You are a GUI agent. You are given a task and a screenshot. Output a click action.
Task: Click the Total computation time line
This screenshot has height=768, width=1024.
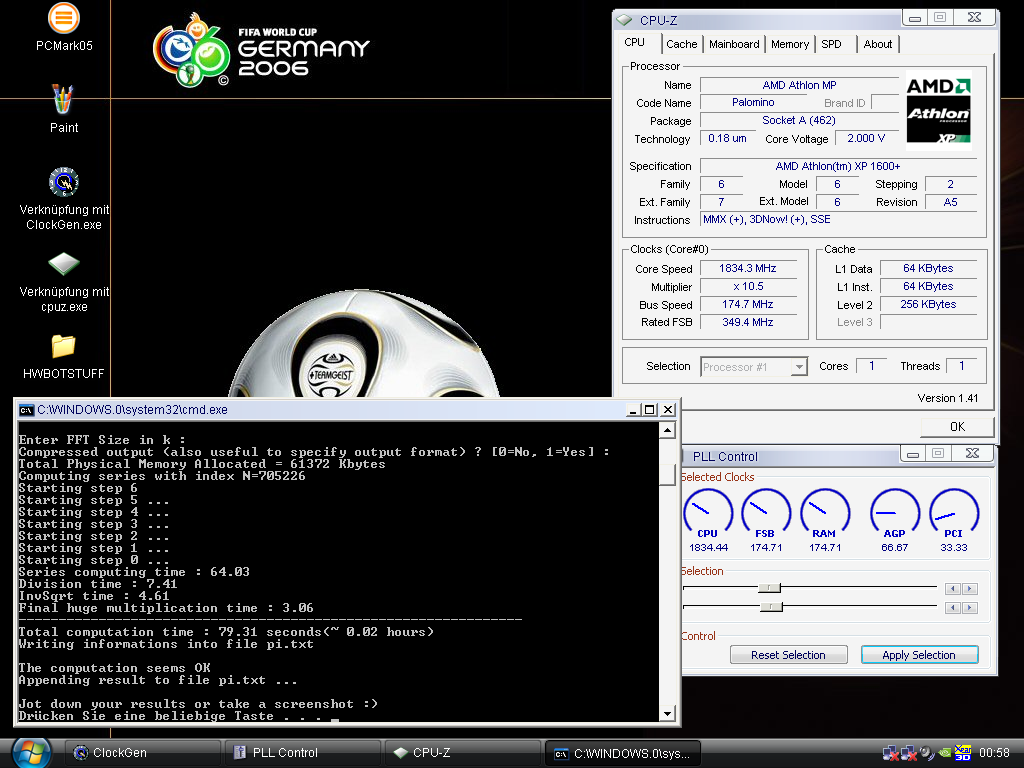[226, 632]
